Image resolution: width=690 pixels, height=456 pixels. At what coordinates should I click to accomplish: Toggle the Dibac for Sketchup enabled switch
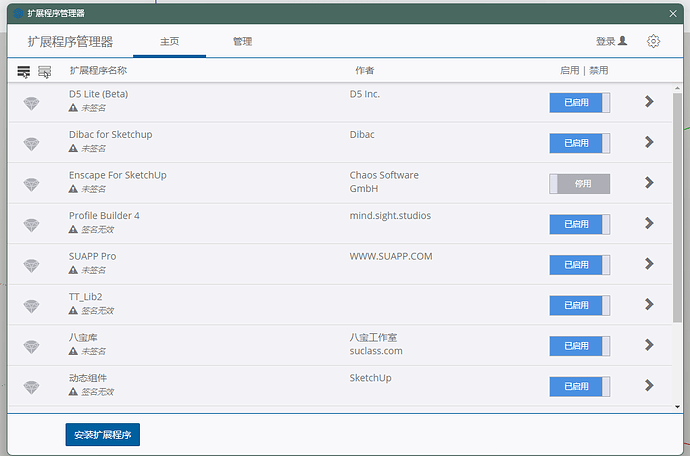580,143
